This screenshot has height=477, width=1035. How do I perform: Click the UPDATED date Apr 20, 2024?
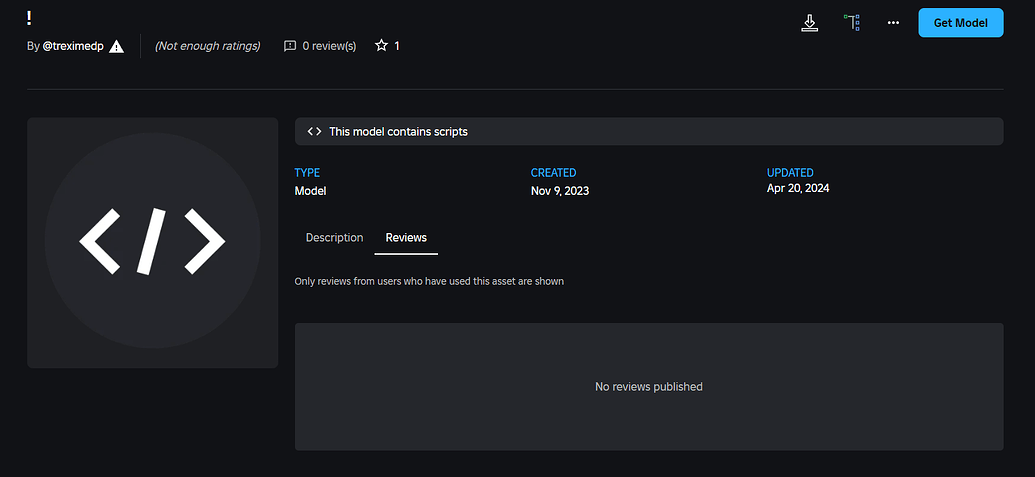[797, 188]
